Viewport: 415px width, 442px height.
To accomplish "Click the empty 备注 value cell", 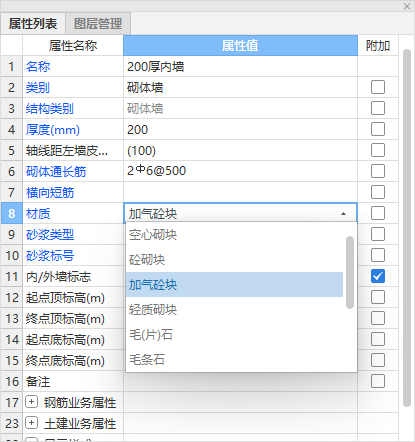I will click(x=240, y=382).
